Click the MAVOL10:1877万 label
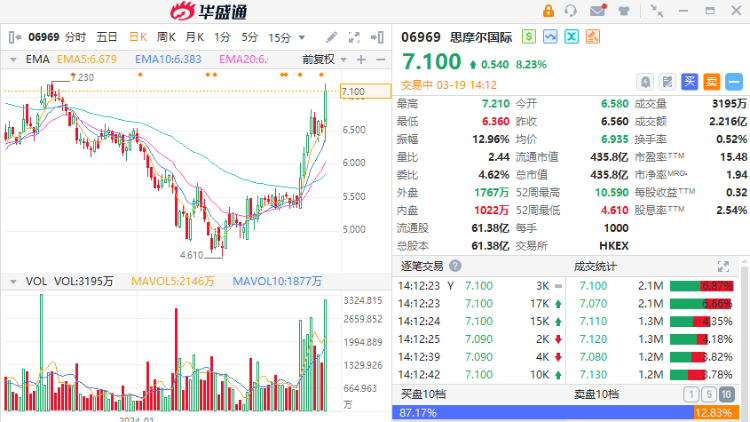The width and height of the screenshot is (750, 422). coord(277,281)
